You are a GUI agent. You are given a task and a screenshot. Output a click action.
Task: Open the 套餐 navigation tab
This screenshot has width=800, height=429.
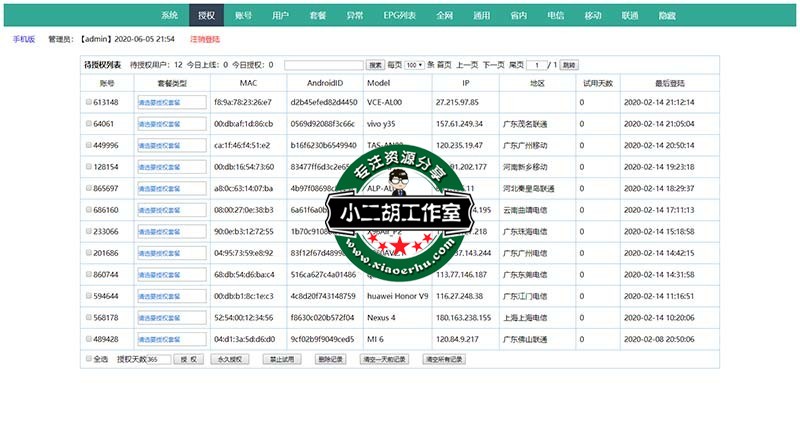(317, 16)
